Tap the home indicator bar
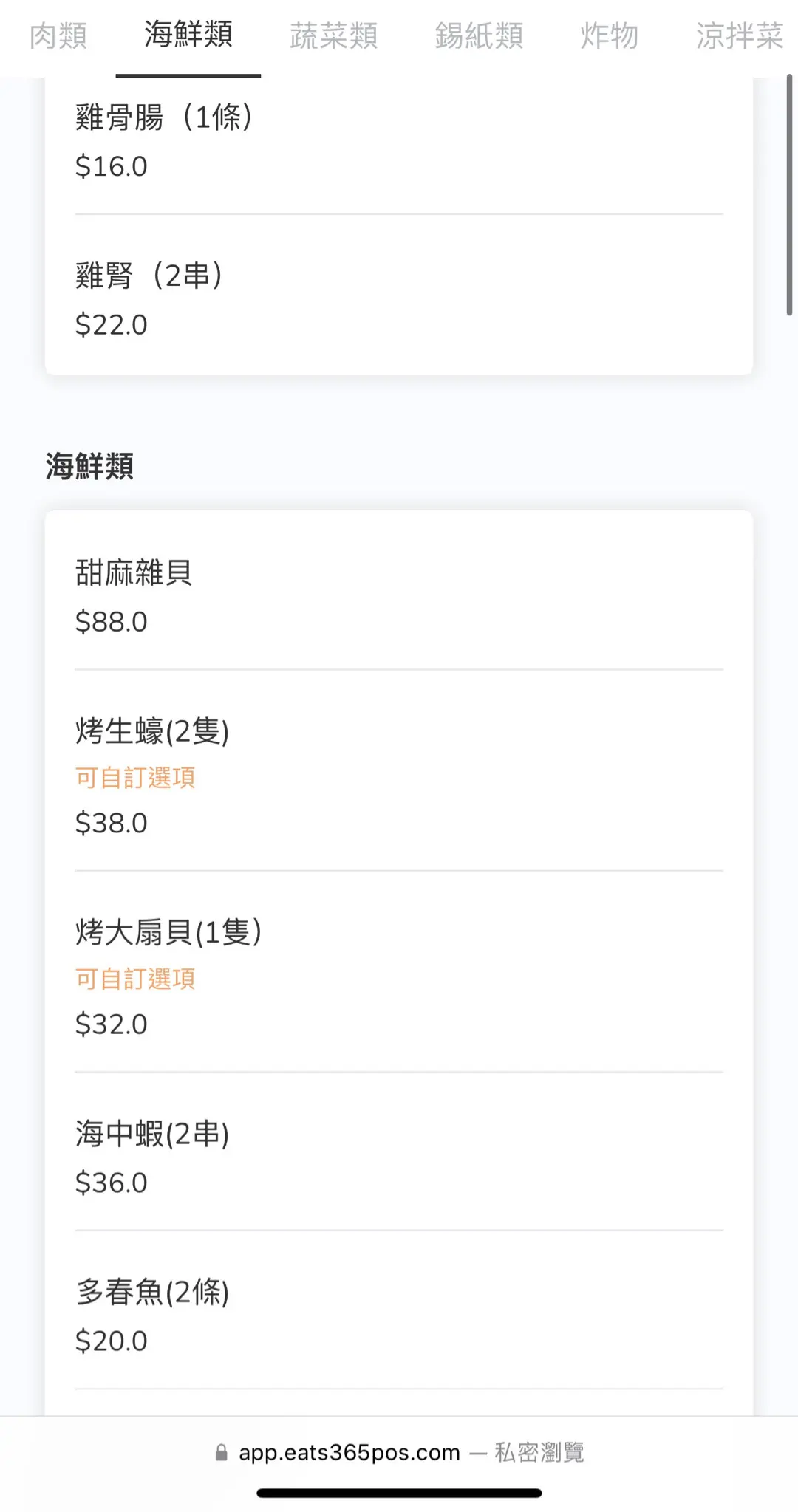The height and width of the screenshot is (1512, 798). (399, 1493)
